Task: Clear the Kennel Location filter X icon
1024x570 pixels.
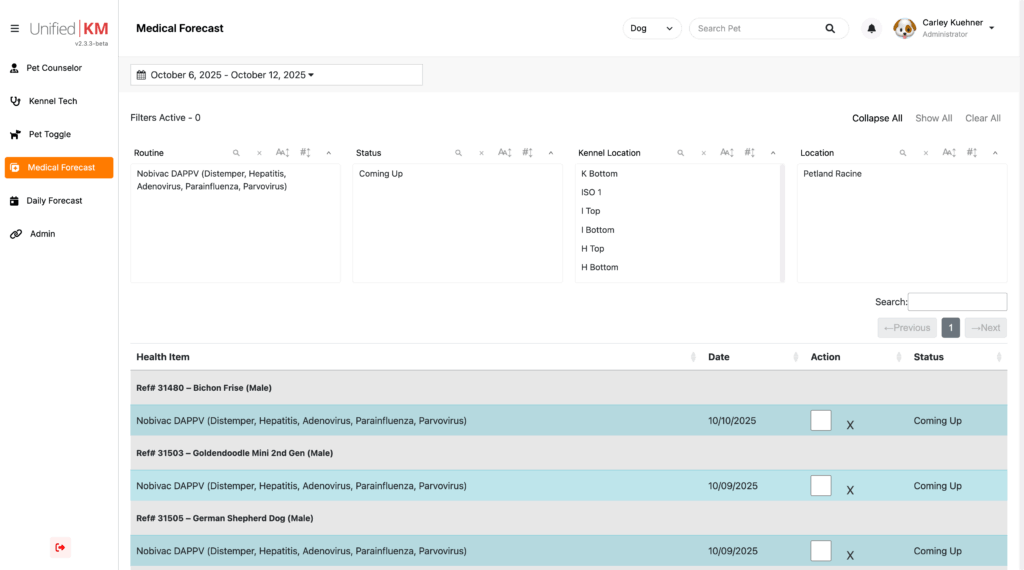Action: click(x=703, y=153)
